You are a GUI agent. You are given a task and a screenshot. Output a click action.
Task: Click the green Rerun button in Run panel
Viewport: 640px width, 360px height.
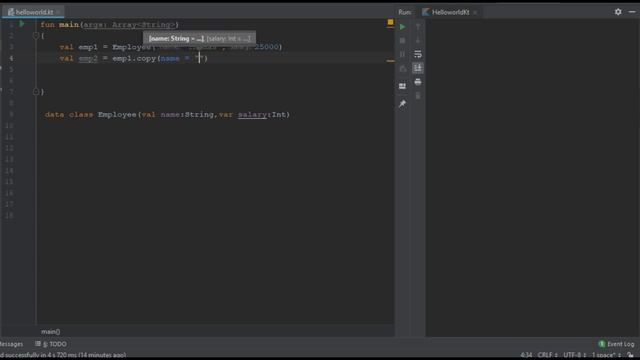pyautogui.click(x=402, y=27)
